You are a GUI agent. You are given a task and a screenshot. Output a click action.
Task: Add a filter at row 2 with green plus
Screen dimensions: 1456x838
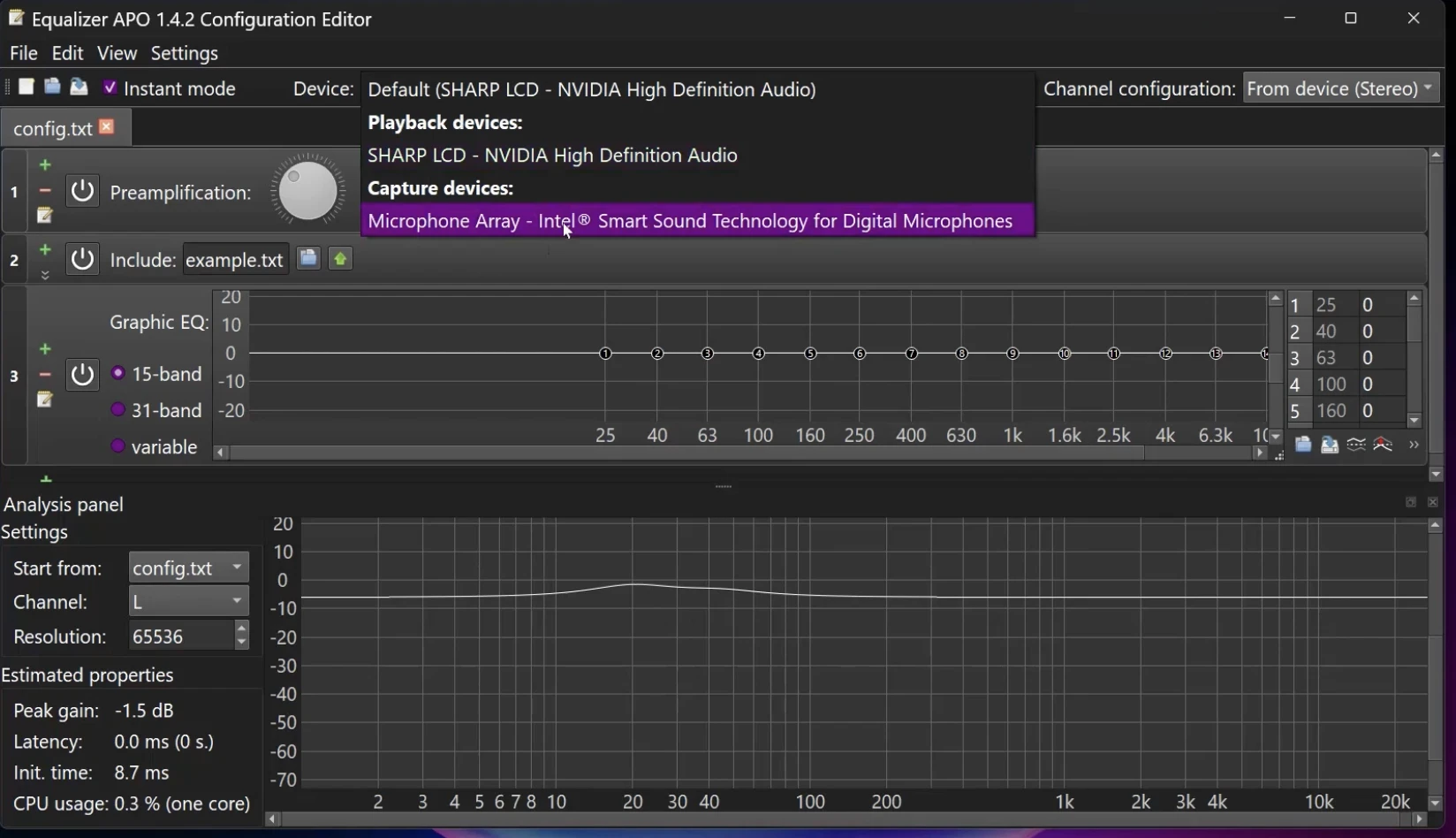point(45,251)
